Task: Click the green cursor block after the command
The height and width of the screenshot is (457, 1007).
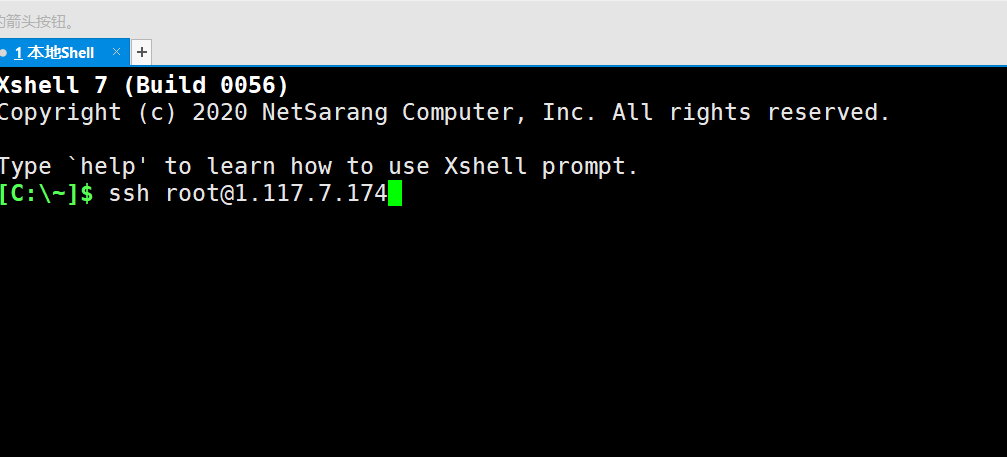Action: [394, 193]
